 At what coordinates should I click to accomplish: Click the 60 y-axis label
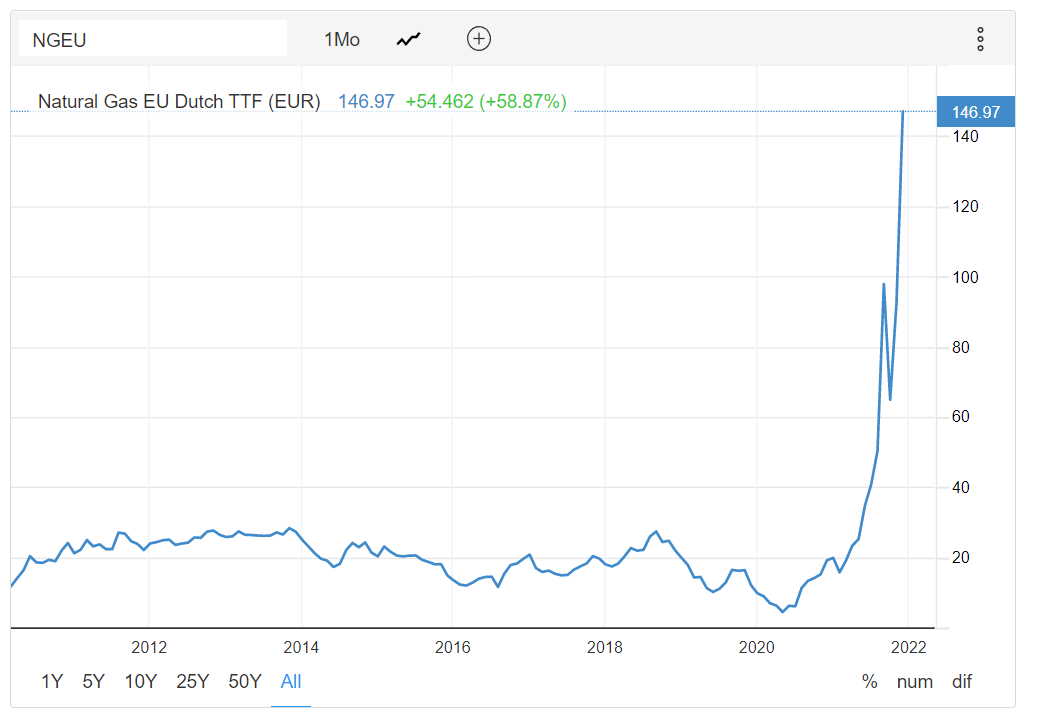pos(961,417)
